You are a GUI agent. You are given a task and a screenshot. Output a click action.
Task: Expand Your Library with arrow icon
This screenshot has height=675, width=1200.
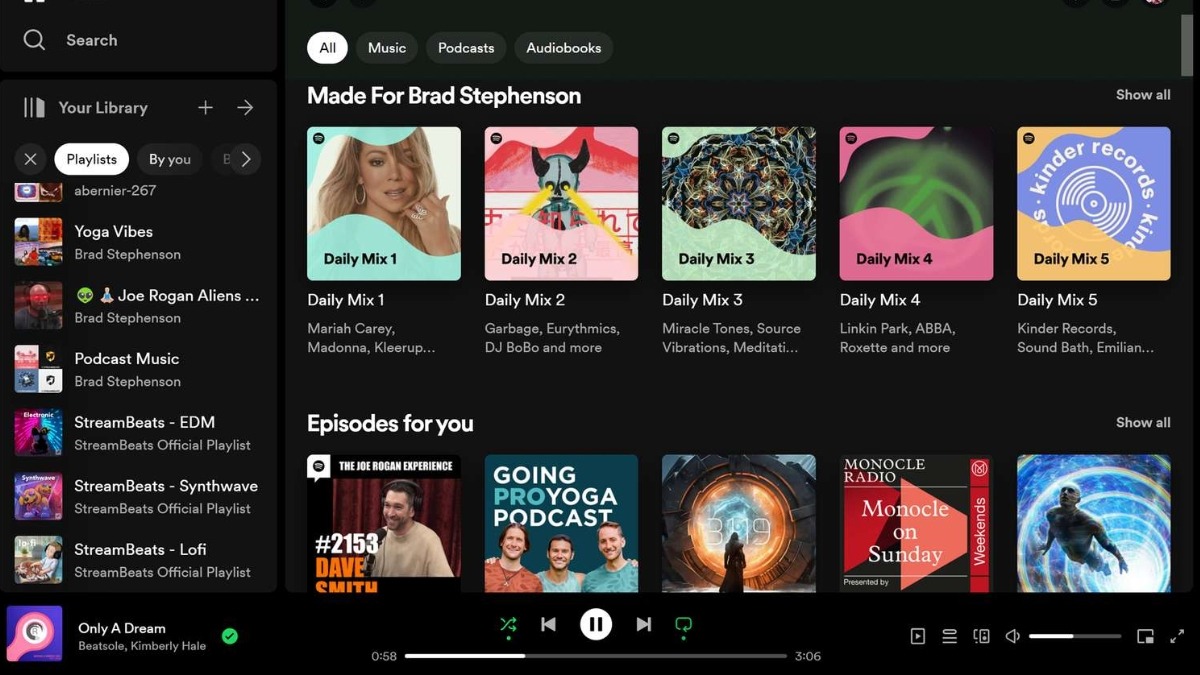pos(245,107)
